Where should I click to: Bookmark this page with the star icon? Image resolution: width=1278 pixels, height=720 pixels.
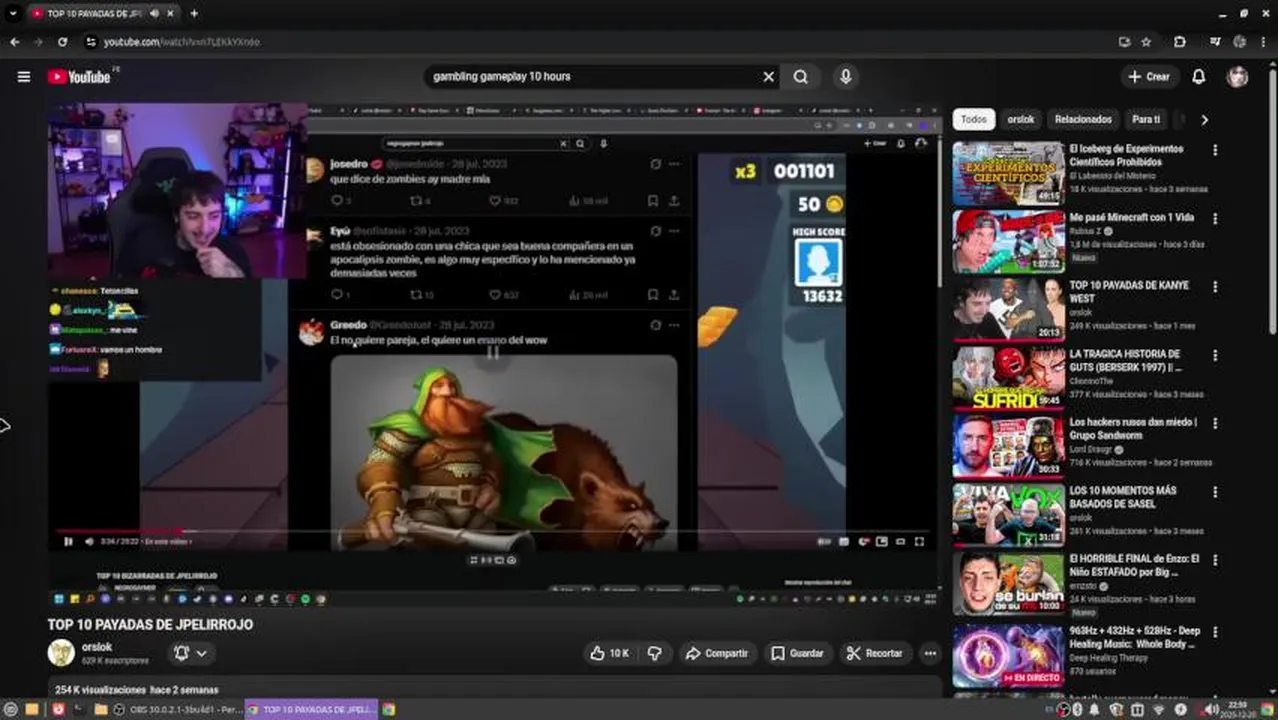click(x=1146, y=42)
